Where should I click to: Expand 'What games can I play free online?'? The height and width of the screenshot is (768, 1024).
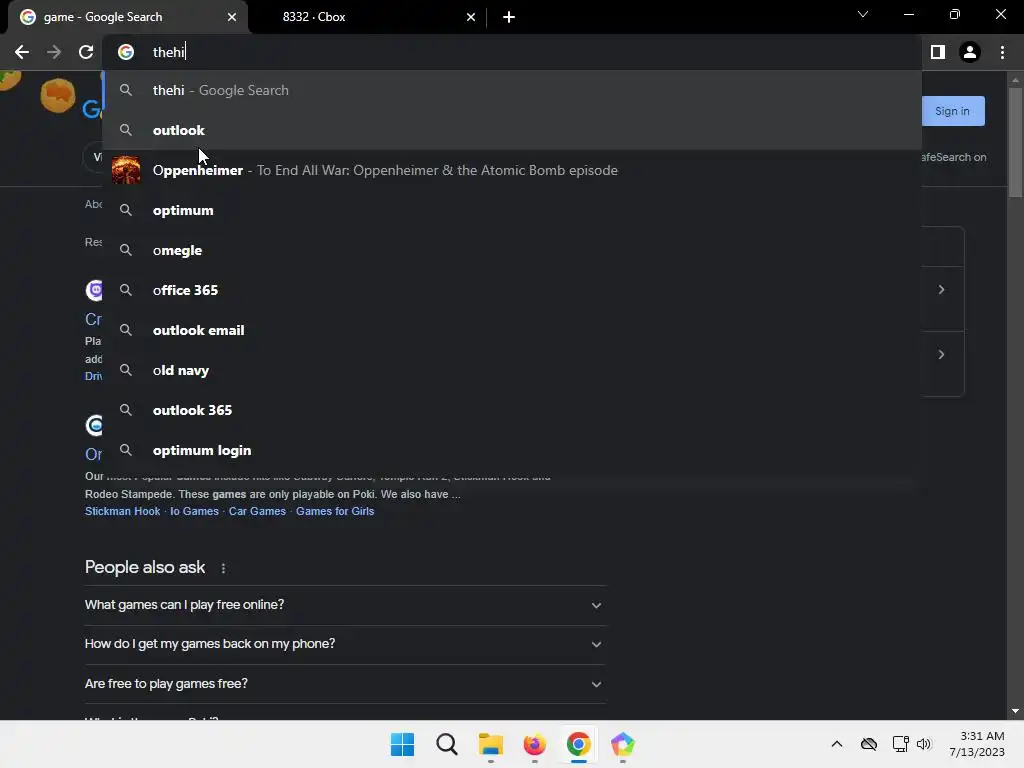coord(345,605)
